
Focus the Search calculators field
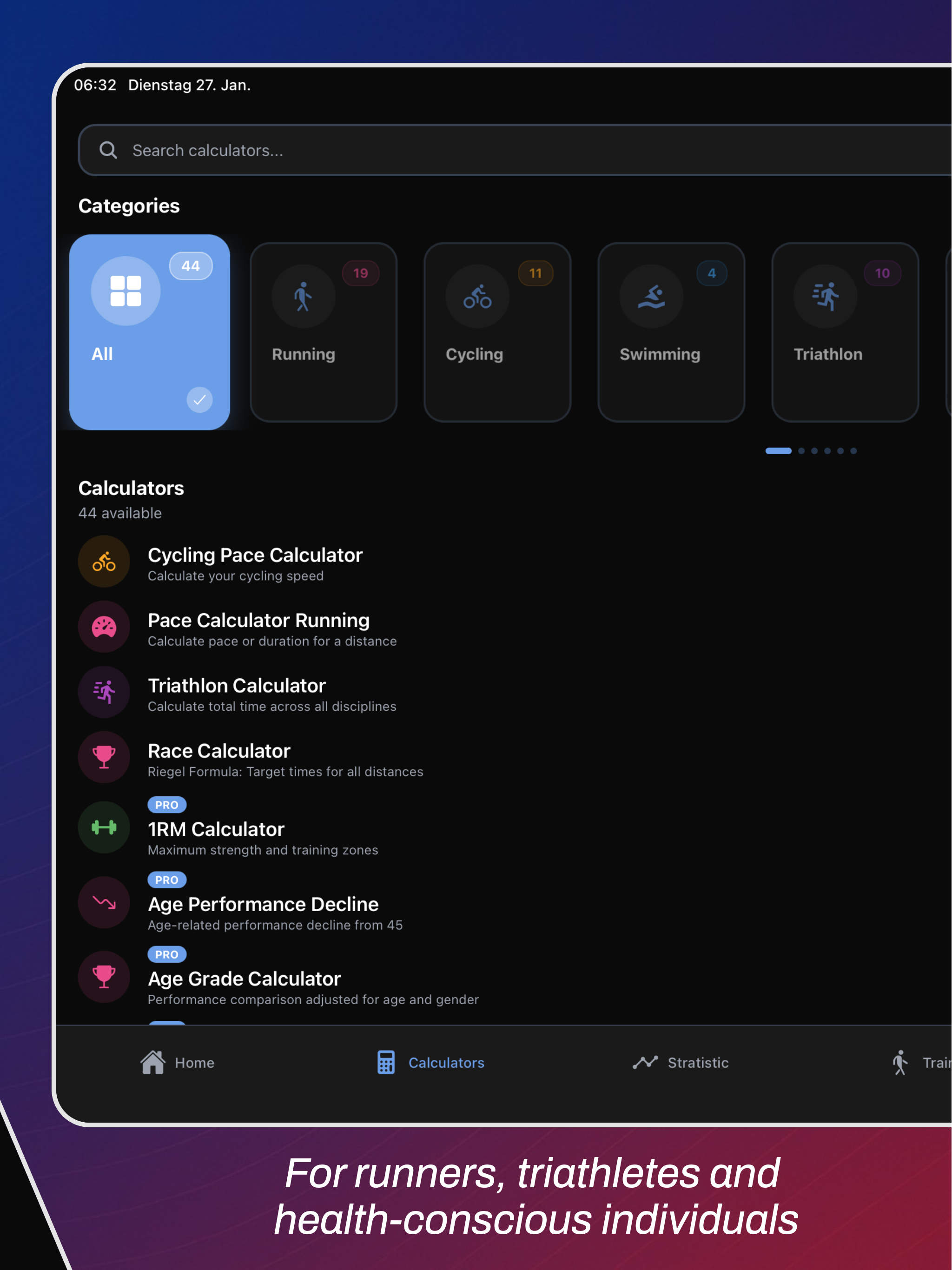tap(515, 151)
